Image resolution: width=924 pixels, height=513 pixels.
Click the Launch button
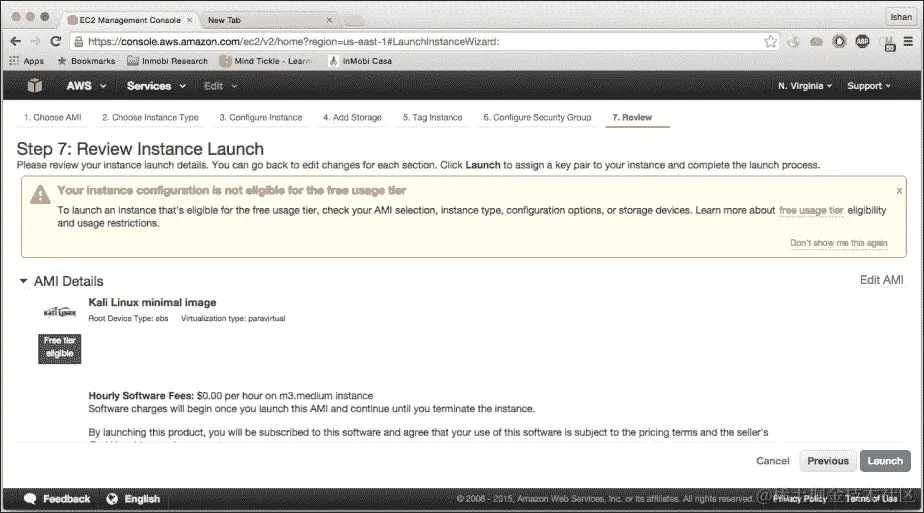(x=885, y=461)
